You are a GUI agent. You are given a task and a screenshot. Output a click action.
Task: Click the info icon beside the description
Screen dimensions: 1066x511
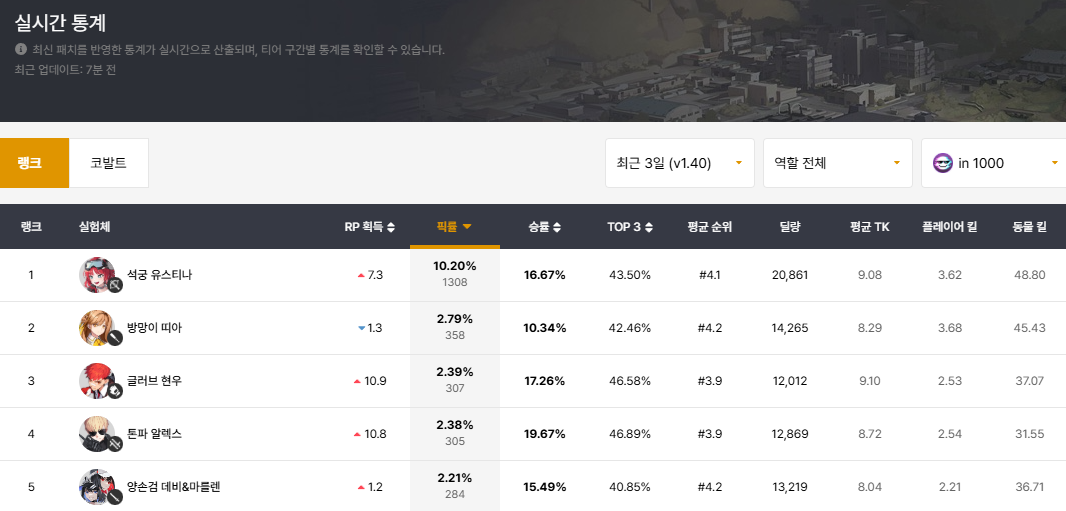[x=21, y=50]
